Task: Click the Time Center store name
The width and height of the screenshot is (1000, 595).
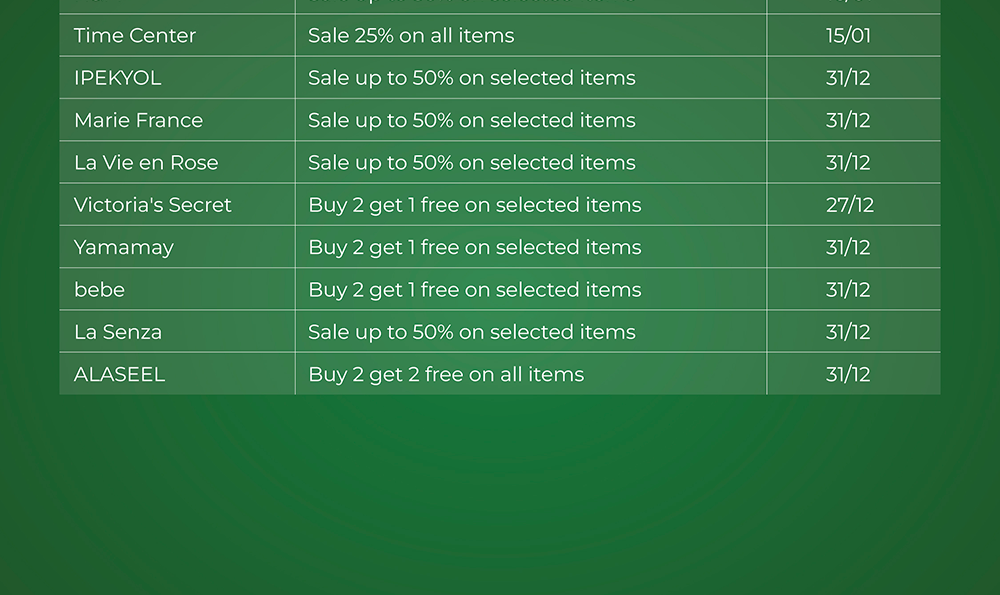Action: (135, 36)
